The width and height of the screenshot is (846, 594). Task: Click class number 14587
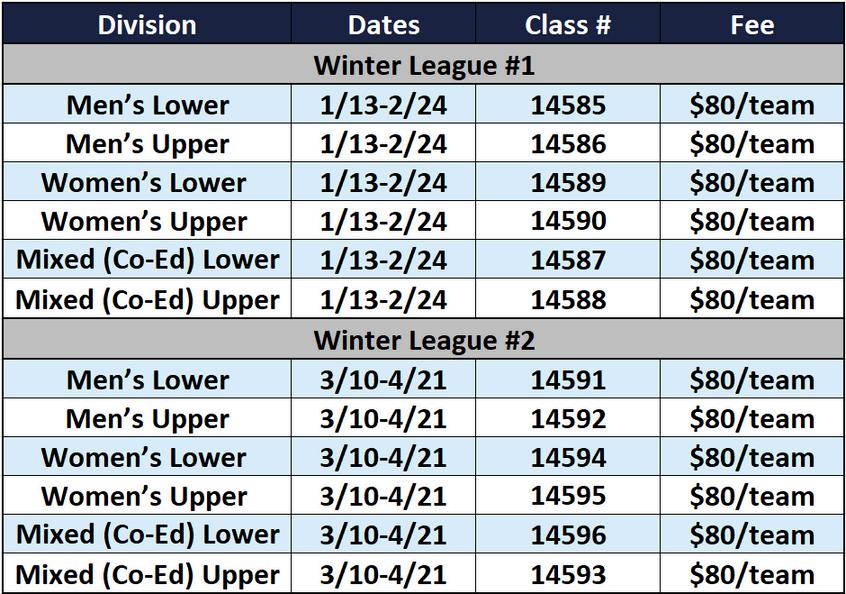[x=568, y=260]
